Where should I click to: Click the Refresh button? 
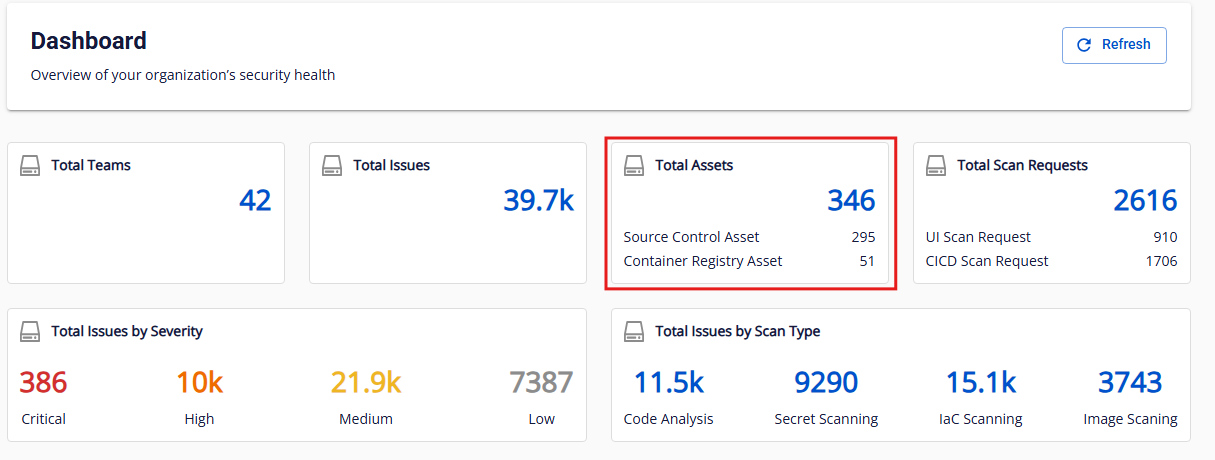click(1114, 45)
